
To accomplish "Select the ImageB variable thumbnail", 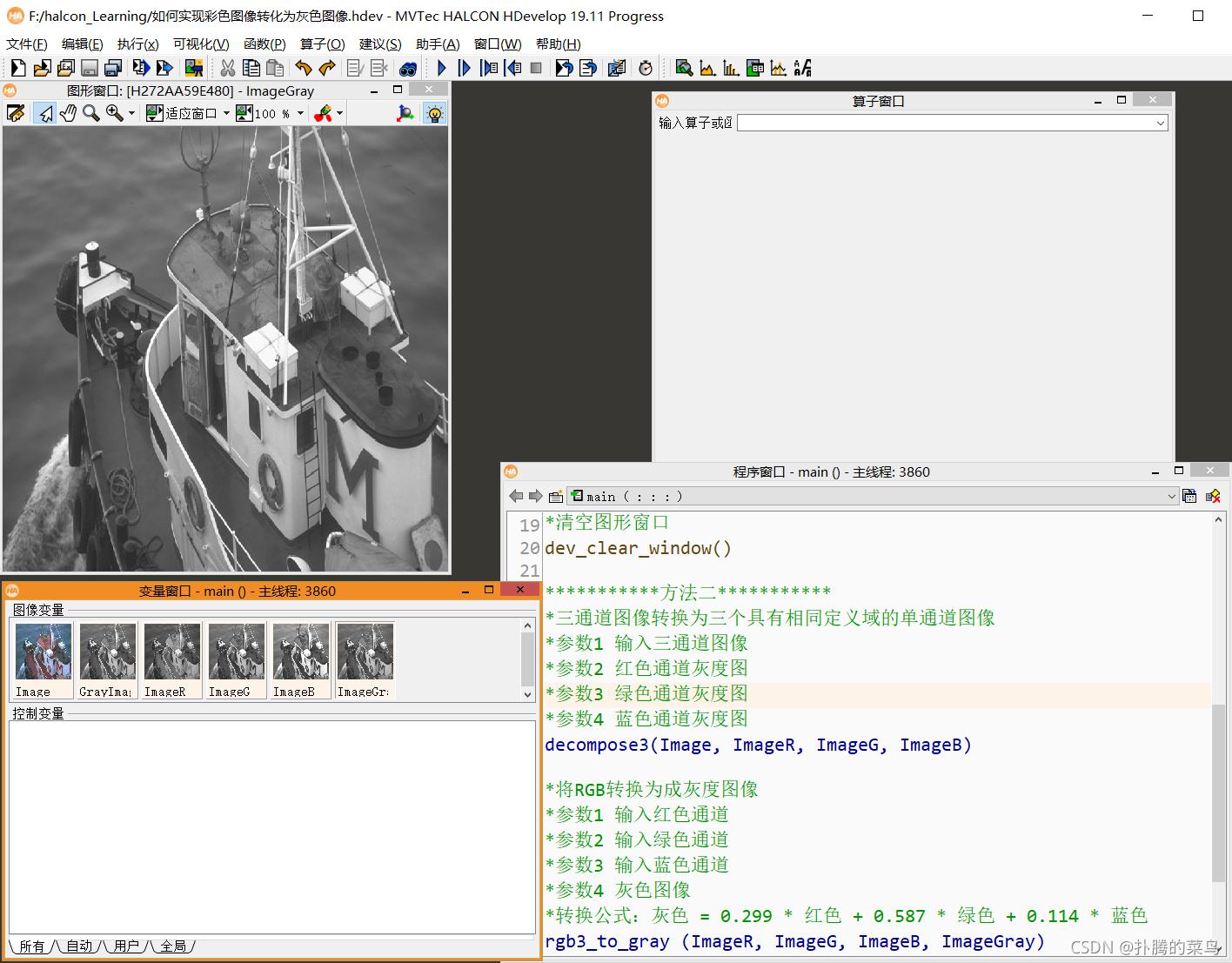I will (x=301, y=661).
